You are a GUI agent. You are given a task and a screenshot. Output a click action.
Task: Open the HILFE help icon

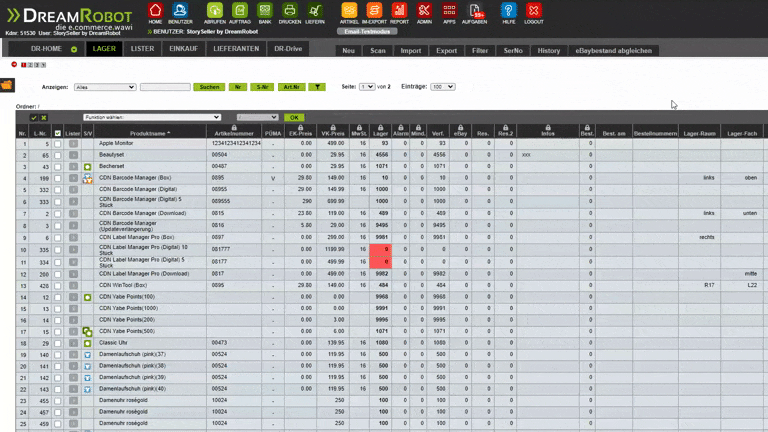508,11
